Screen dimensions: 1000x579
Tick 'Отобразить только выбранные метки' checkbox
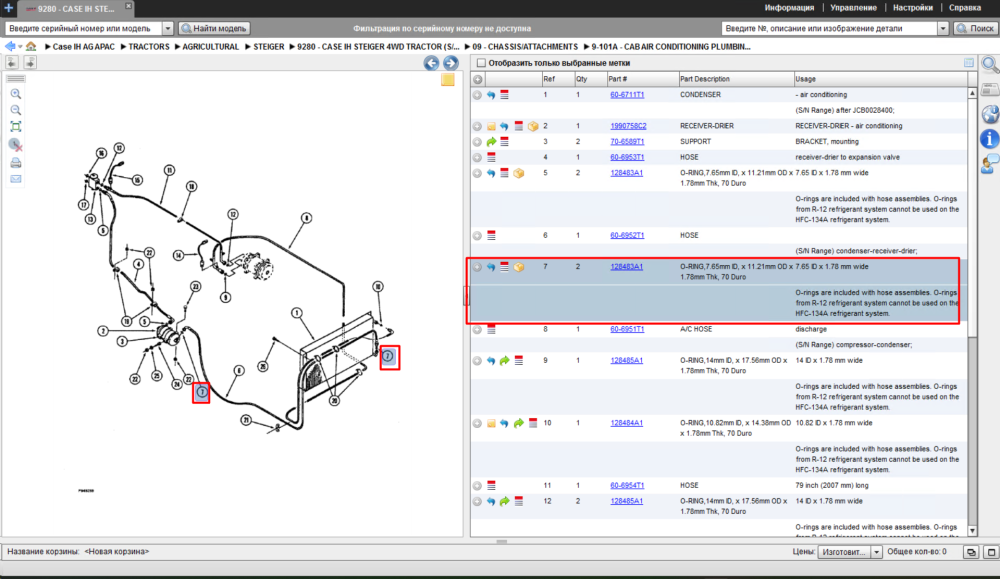click(482, 63)
